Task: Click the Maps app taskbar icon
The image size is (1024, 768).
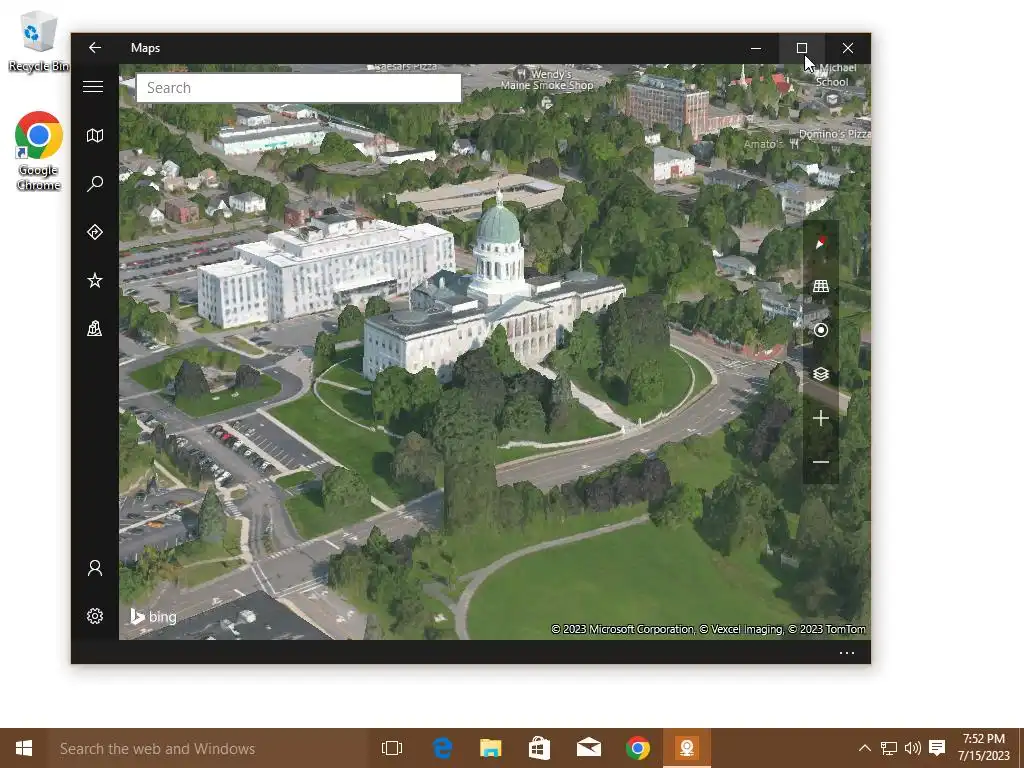Action: [686, 748]
